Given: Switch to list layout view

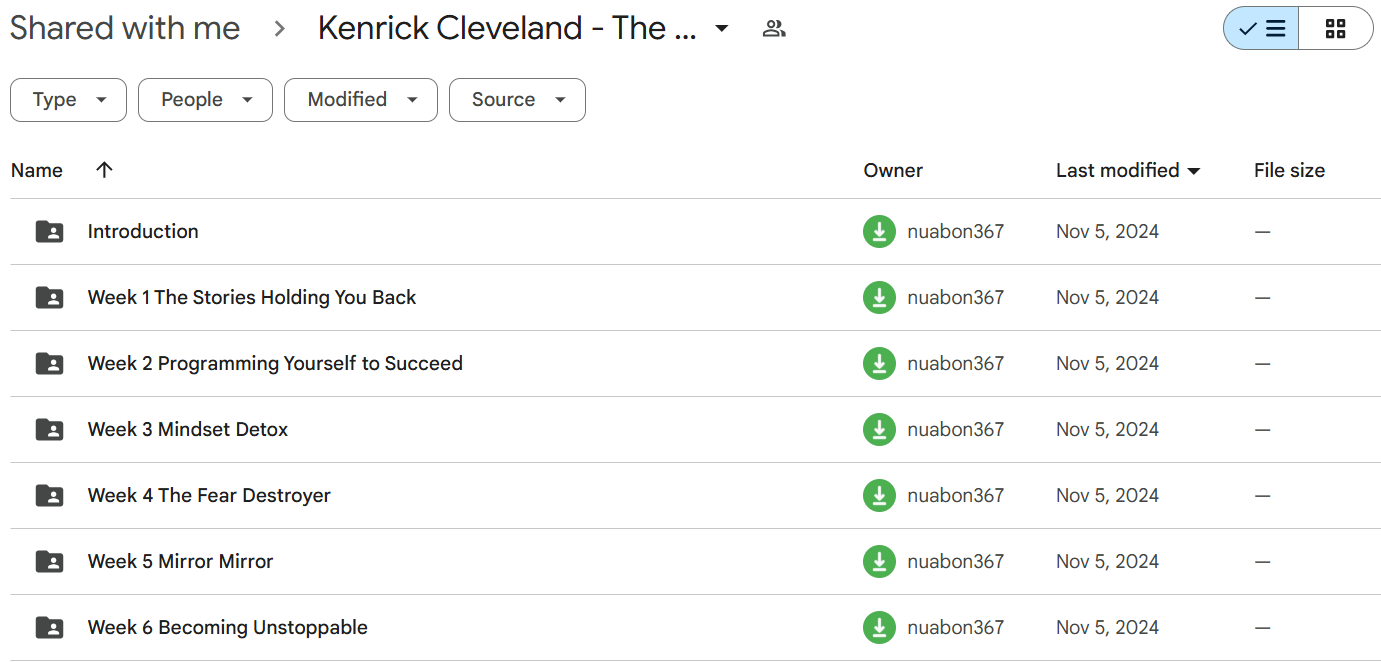Looking at the screenshot, I should [x=1262, y=29].
